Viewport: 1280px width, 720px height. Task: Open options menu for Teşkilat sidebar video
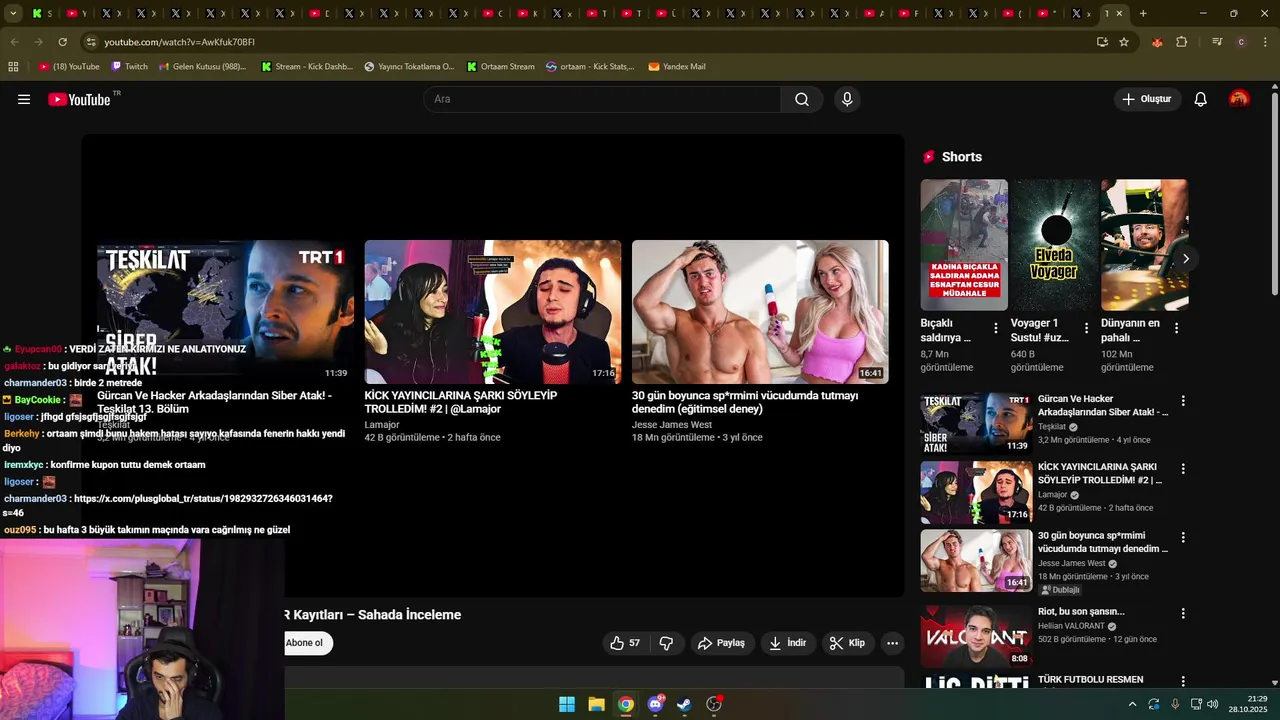pyautogui.click(x=1183, y=401)
